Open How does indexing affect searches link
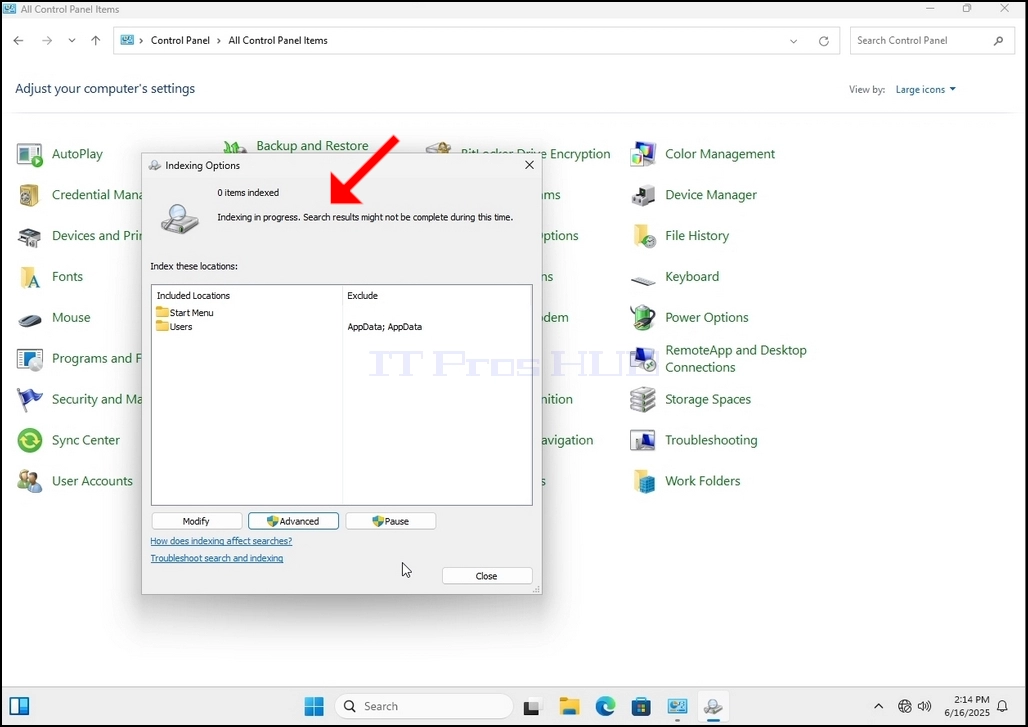 (222, 541)
